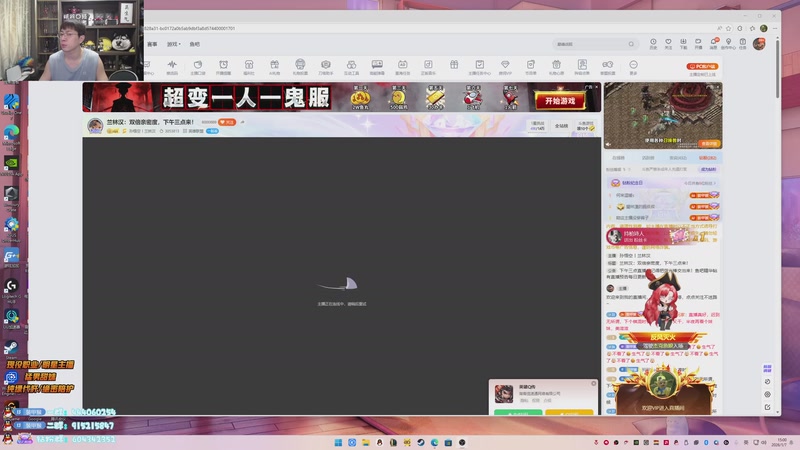
Task: Click the 兰林汉 stream title text
Action: pyautogui.click(x=150, y=122)
